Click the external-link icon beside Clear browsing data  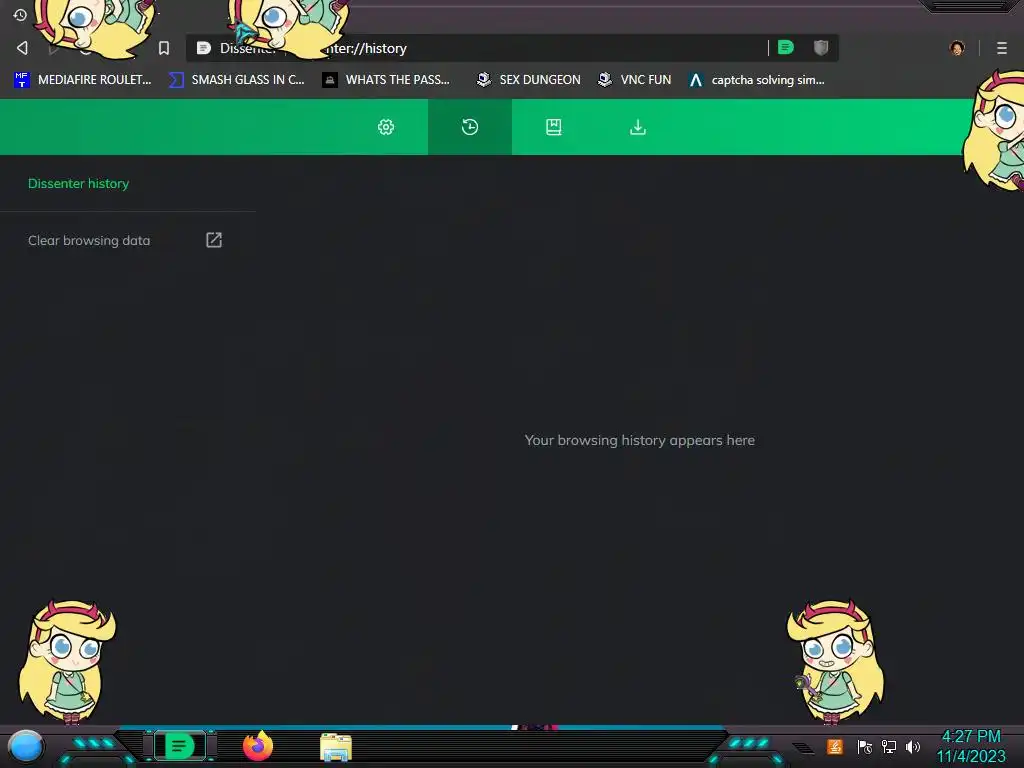click(214, 240)
